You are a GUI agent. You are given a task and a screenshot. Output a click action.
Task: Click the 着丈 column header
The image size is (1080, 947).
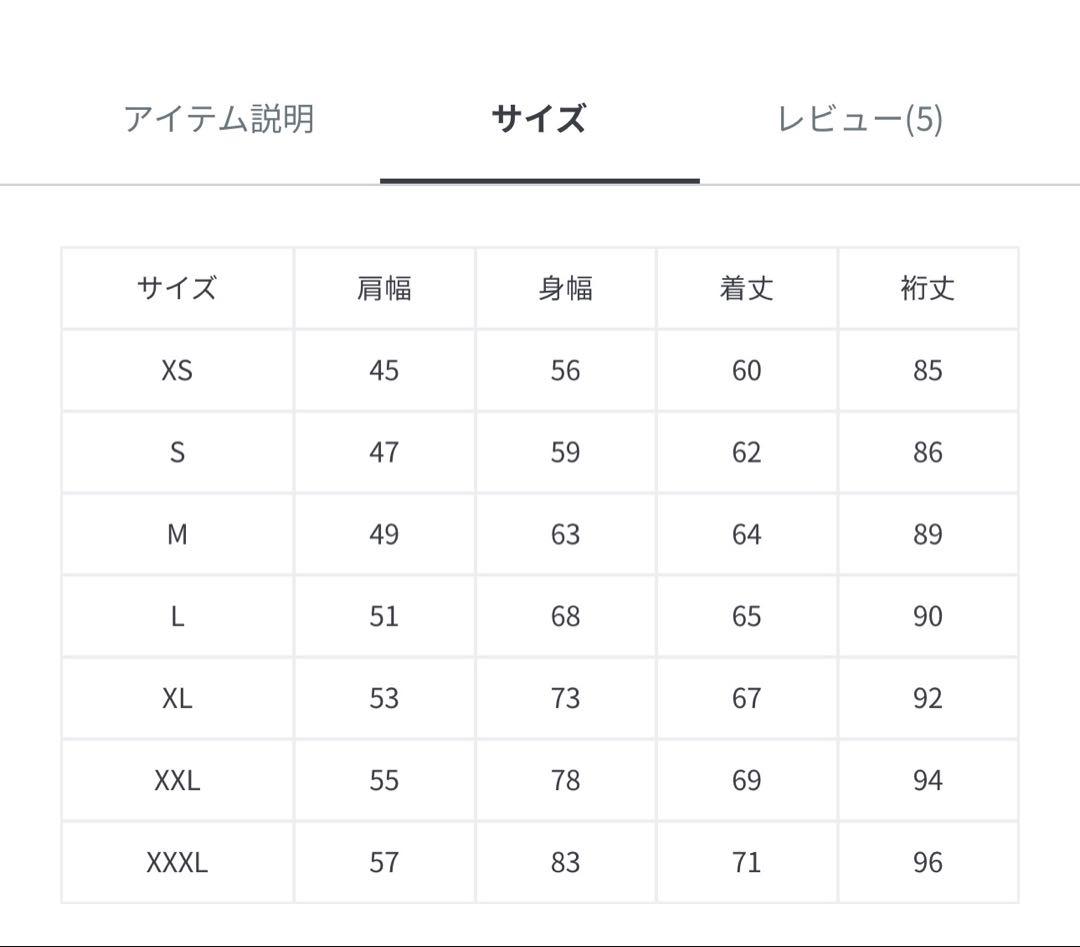coord(747,288)
